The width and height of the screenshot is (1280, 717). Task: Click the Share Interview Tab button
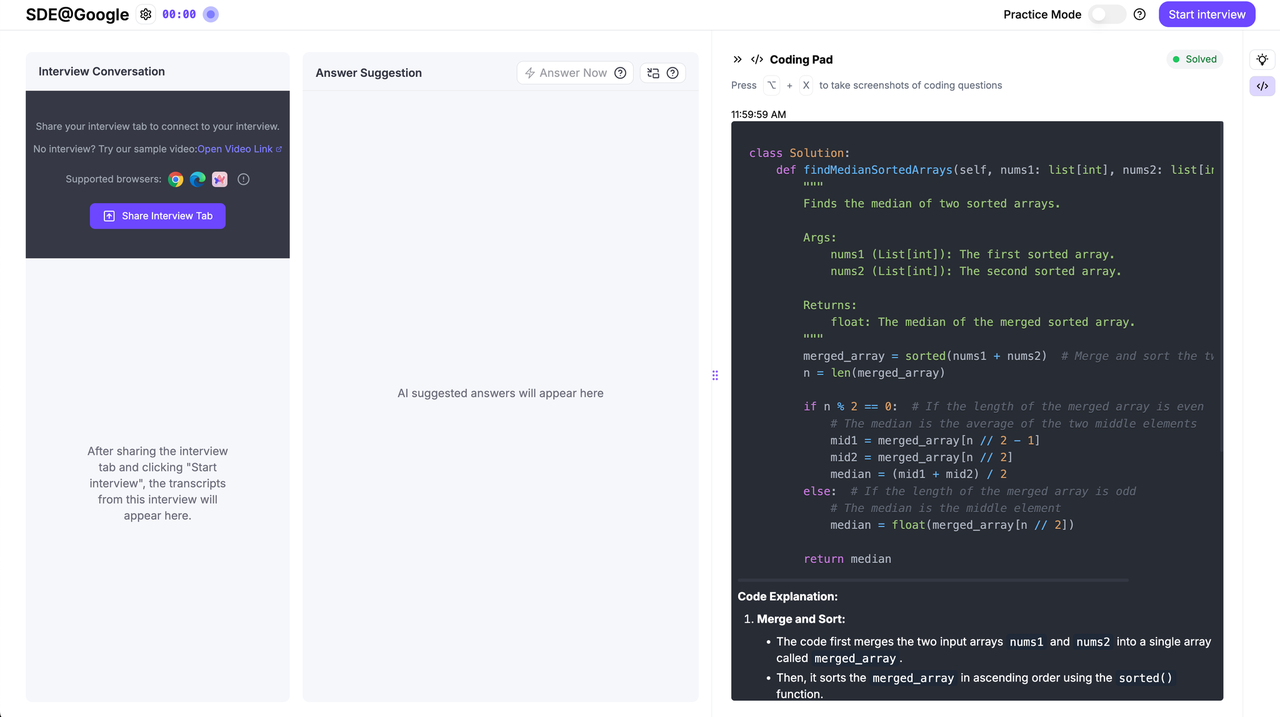coord(158,216)
